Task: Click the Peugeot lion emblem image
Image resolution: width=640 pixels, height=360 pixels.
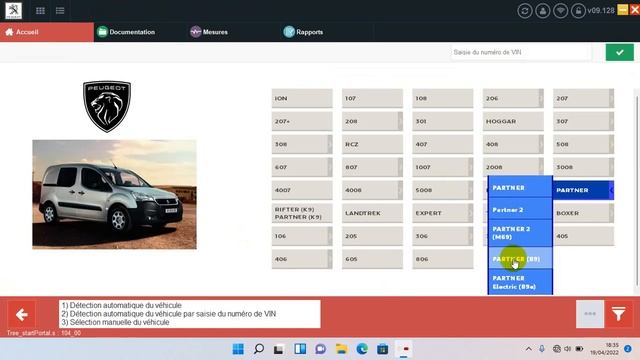Action: [107, 106]
